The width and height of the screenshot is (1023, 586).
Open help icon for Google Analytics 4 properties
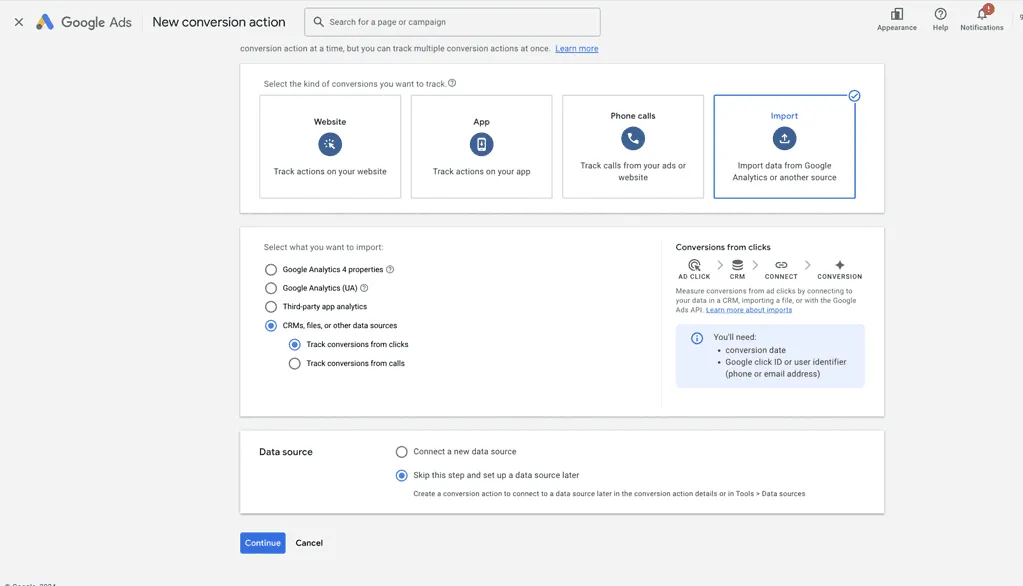(389, 270)
